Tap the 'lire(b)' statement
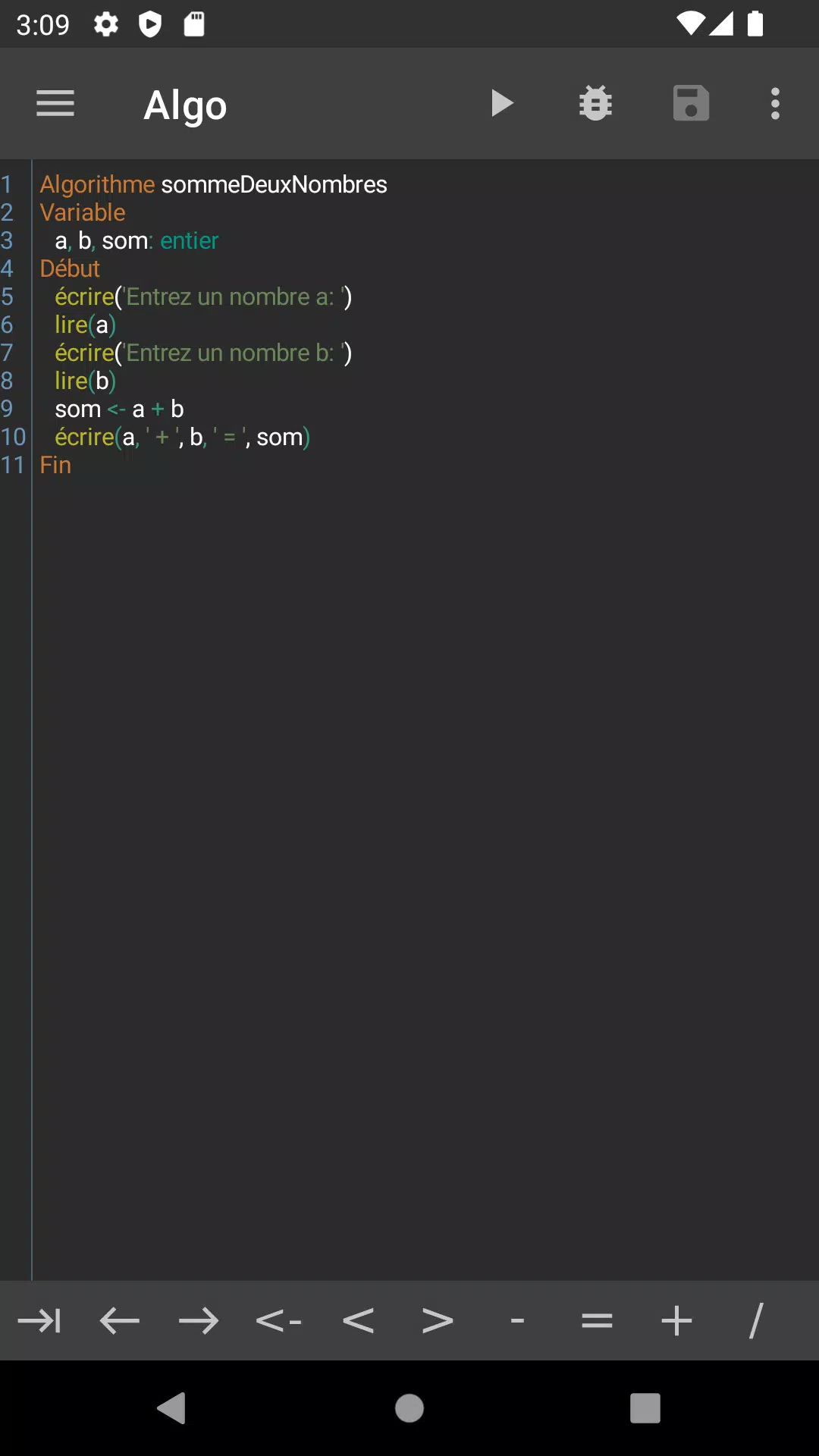Screen dimensions: 819x1456 click(85, 381)
